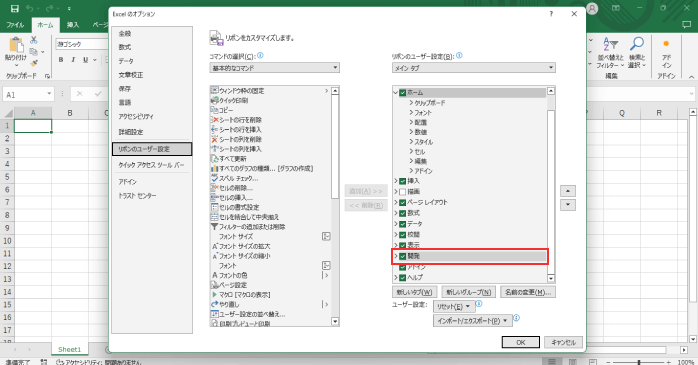Open the 保存 options category
698x365 pixels.
[125, 89]
